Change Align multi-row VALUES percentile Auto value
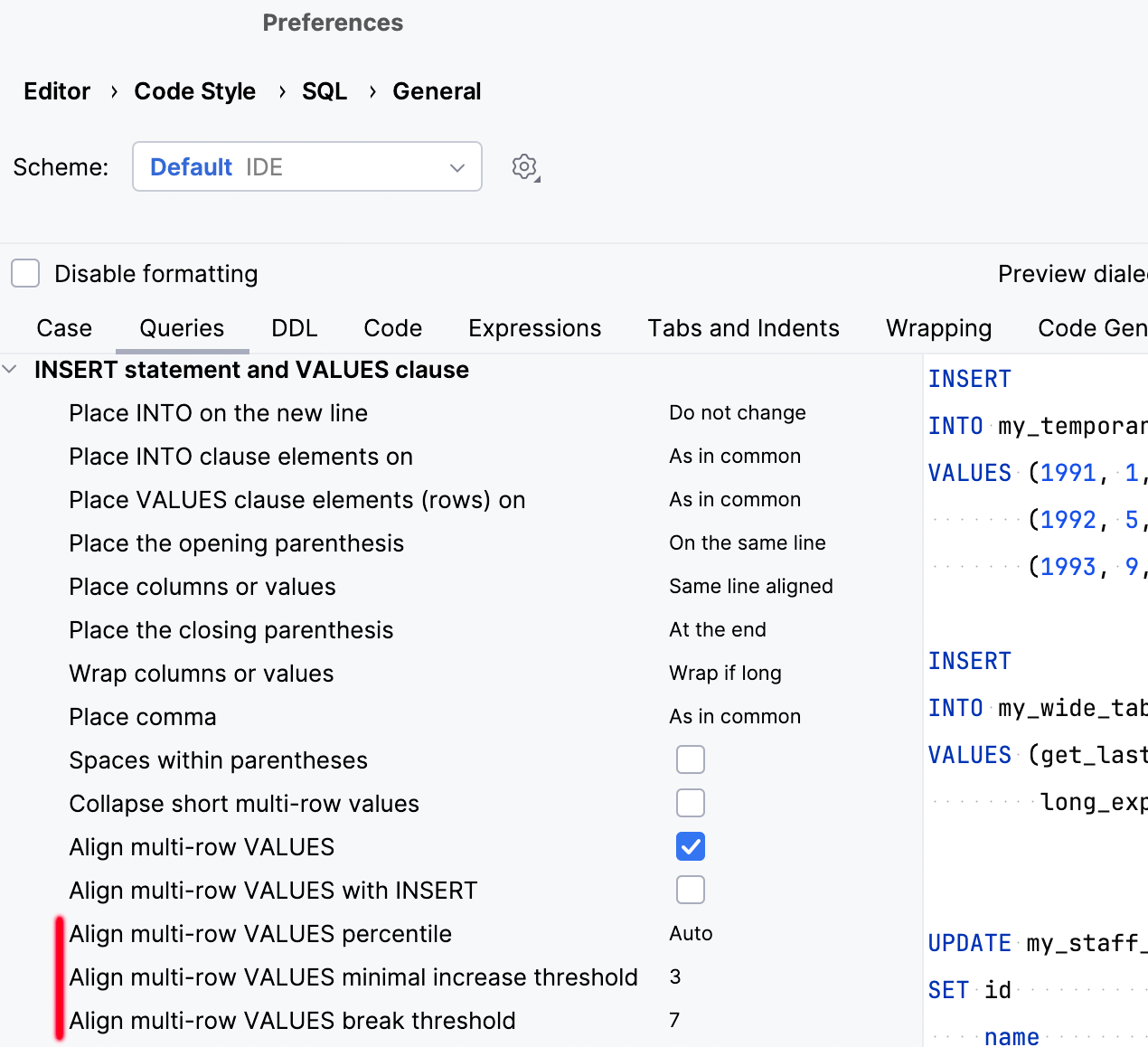 [x=691, y=934]
